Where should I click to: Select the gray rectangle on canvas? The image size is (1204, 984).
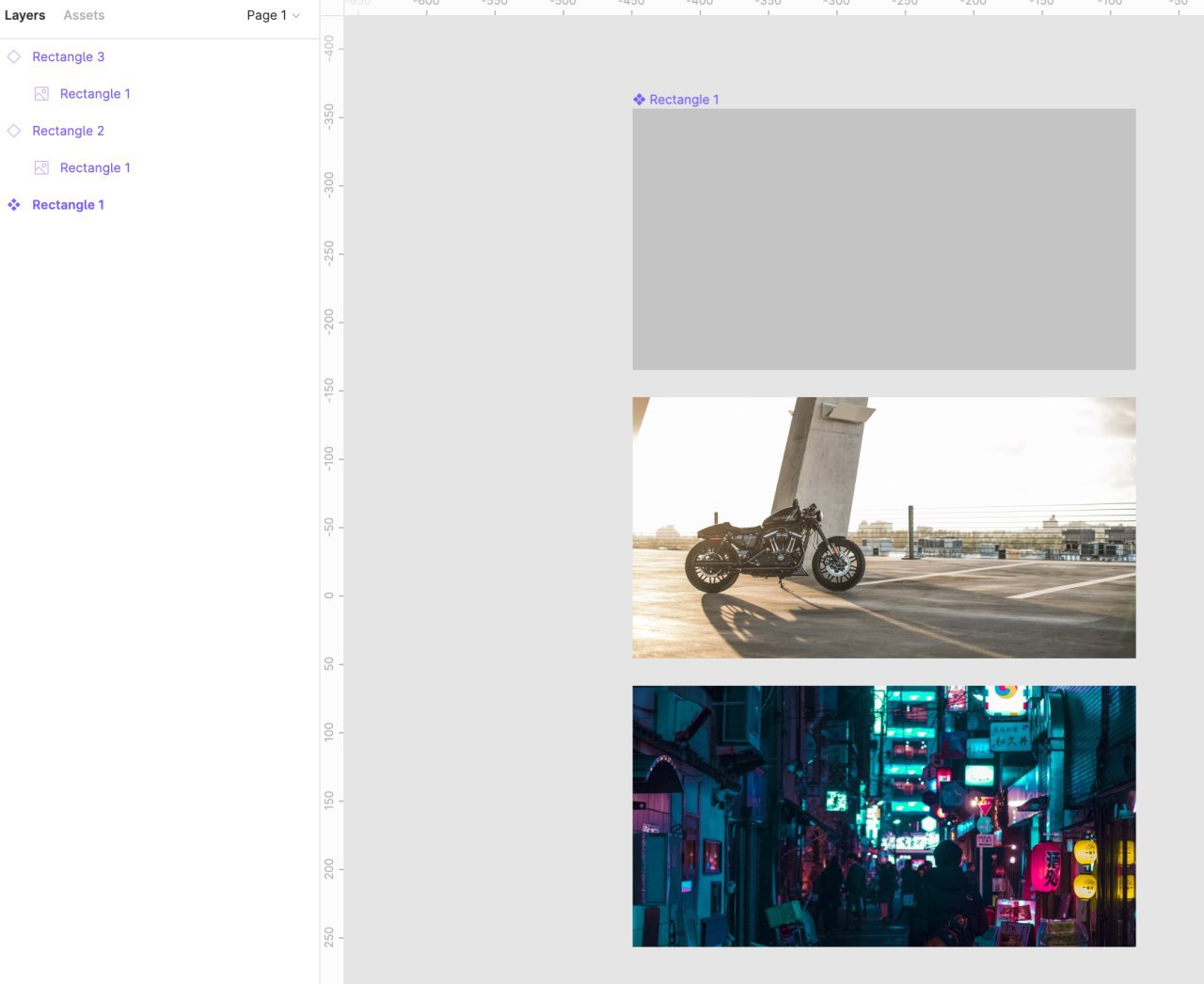[x=884, y=239]
